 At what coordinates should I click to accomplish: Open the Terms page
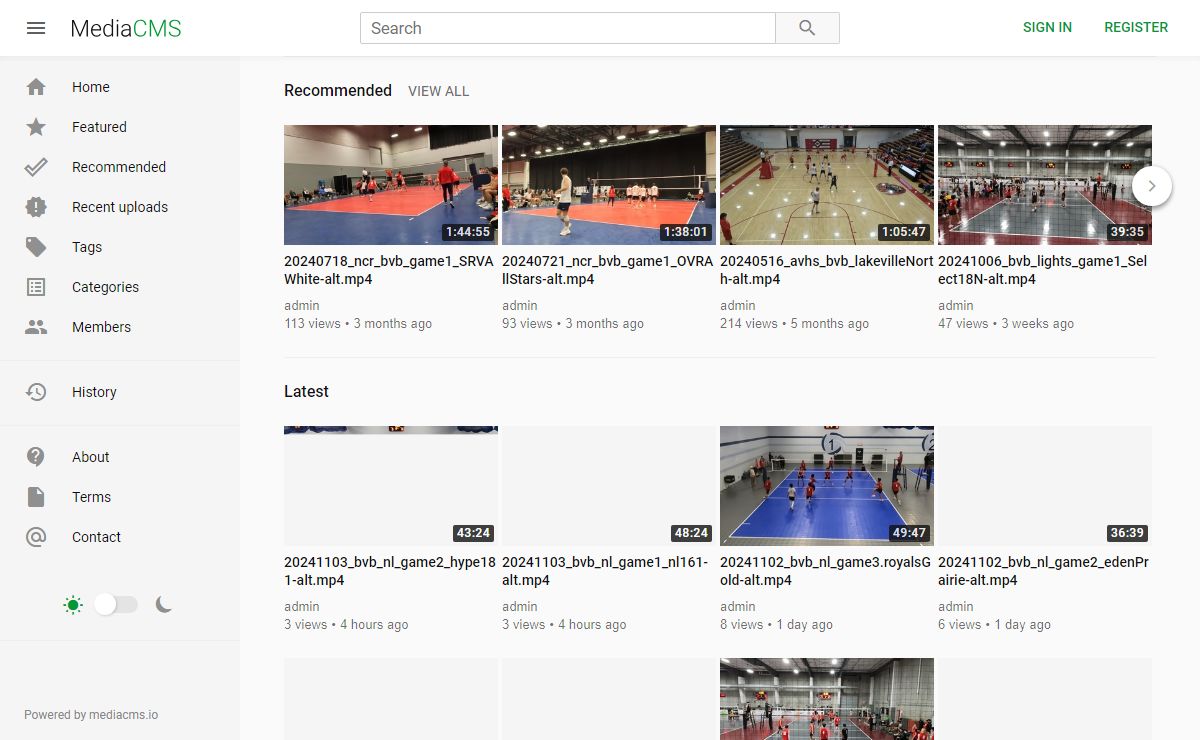120,497
